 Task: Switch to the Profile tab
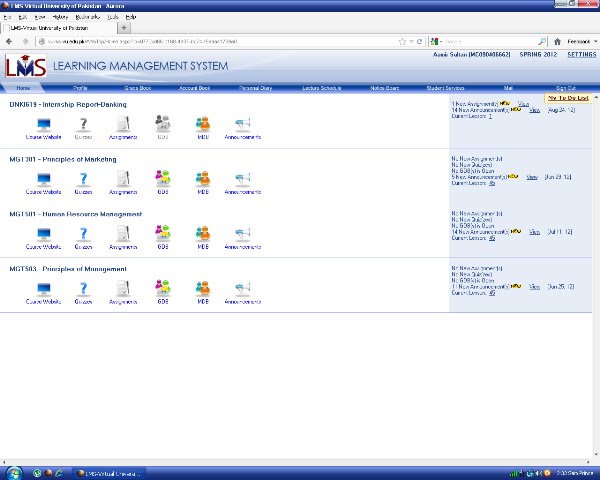tap(80, 88)
